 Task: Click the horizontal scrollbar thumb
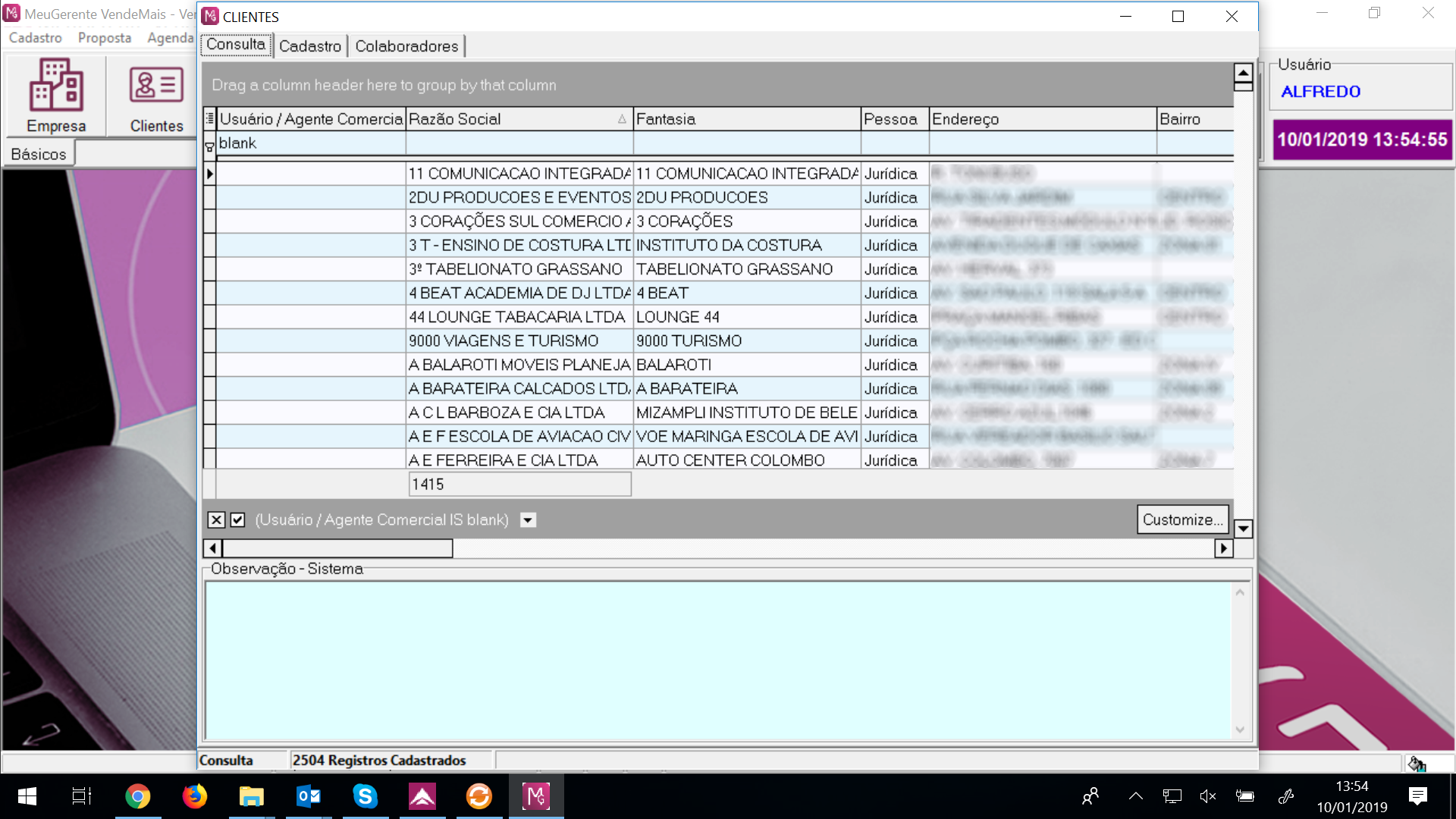[x=337, y=548]
